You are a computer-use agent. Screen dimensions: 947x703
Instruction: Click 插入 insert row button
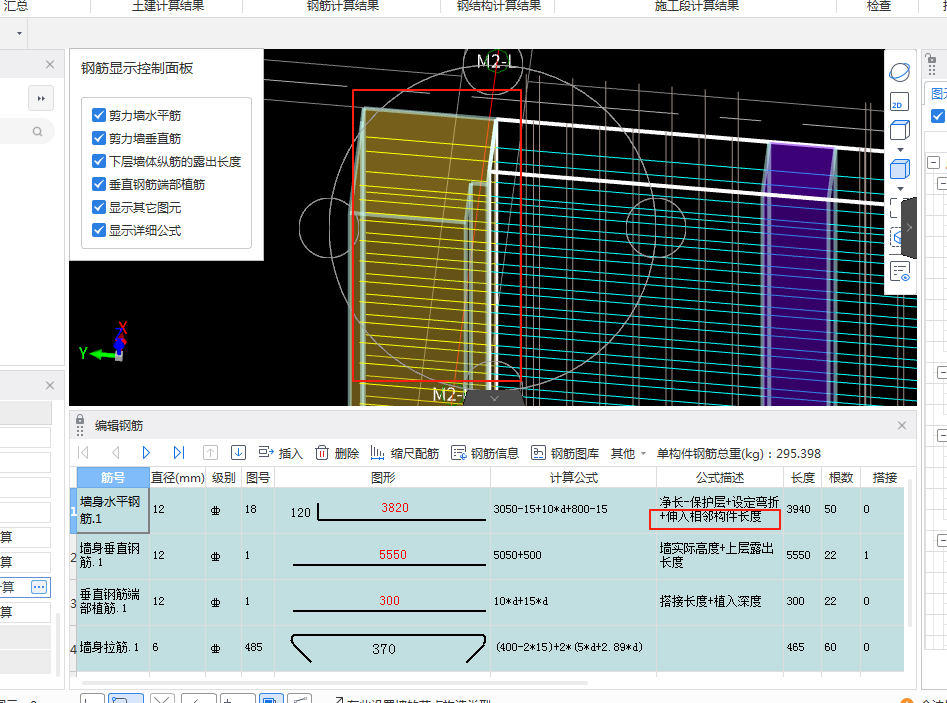[x=281, y=453]
